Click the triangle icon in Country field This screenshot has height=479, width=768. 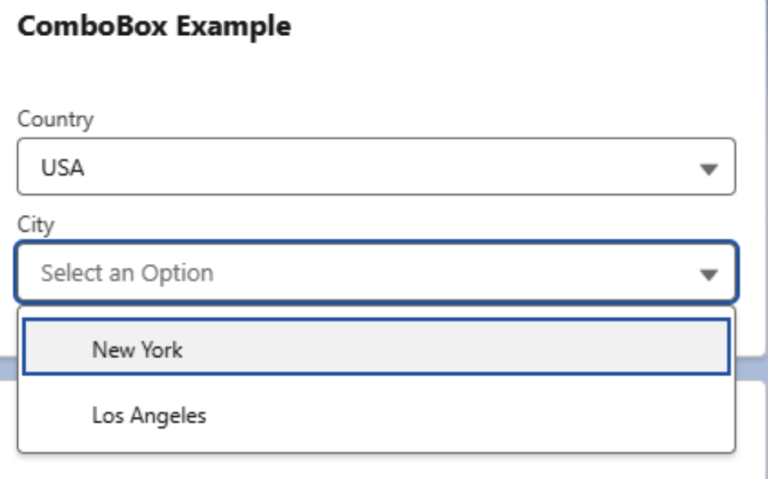(x=708, y=169)
